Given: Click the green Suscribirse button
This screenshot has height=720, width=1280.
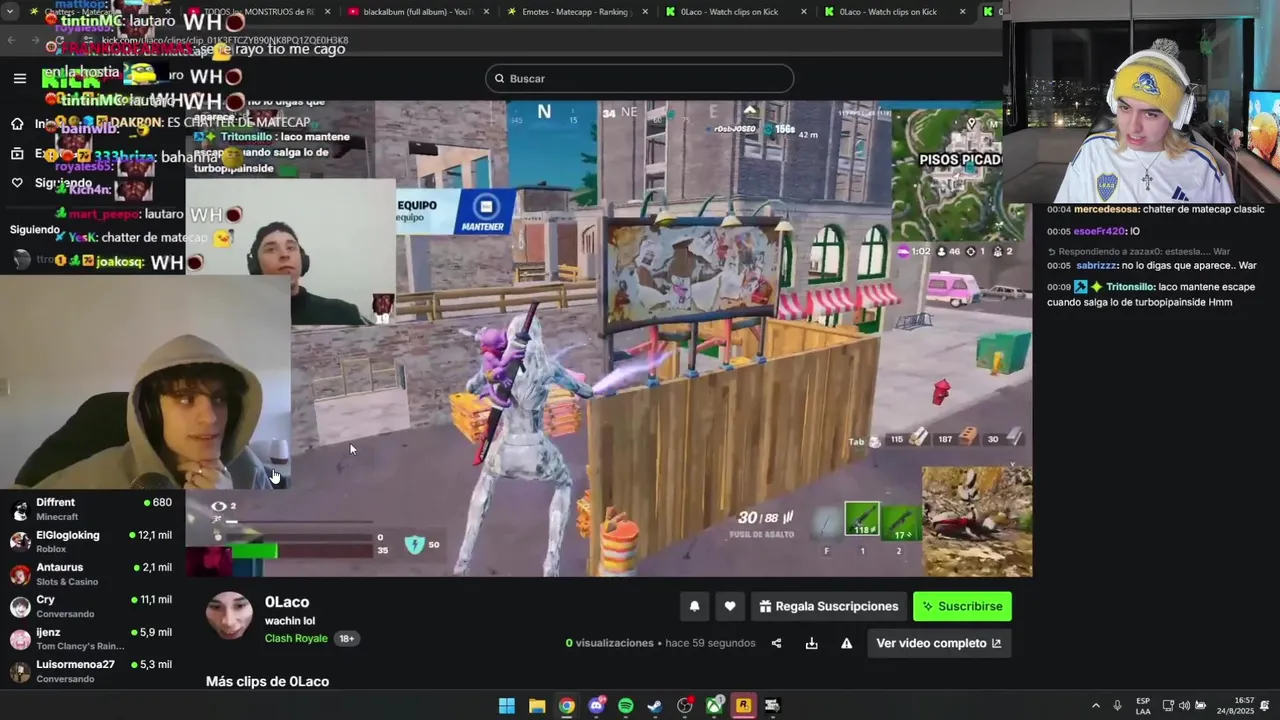Looking at the screenshot, I should 962,606.
